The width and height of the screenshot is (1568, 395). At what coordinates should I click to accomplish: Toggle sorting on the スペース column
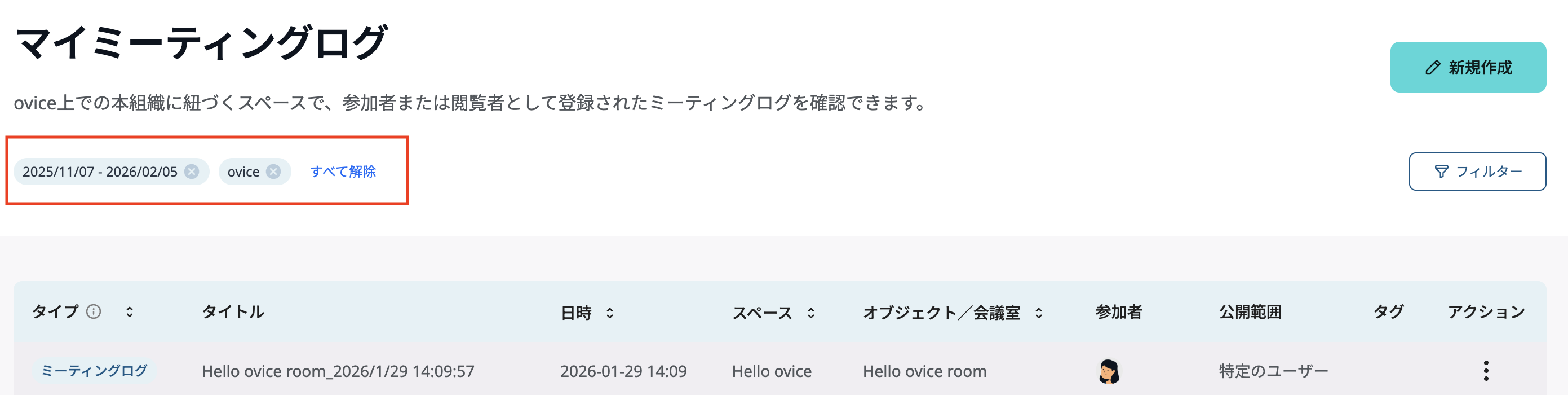coord(811,312)
